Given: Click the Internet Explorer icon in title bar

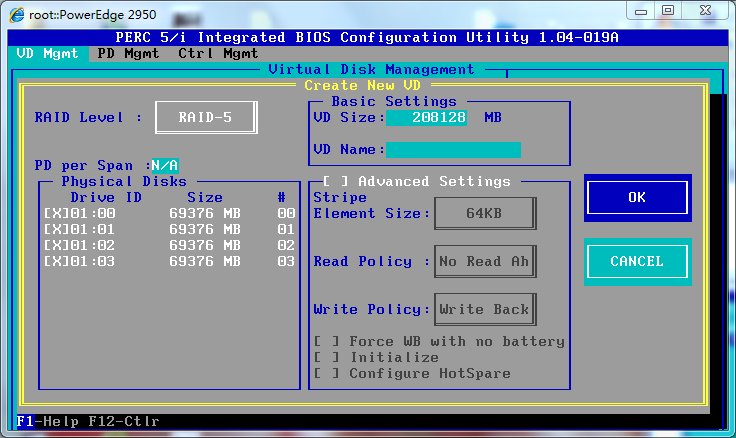Looking at the screenshot, I should [x=17, y=15].
